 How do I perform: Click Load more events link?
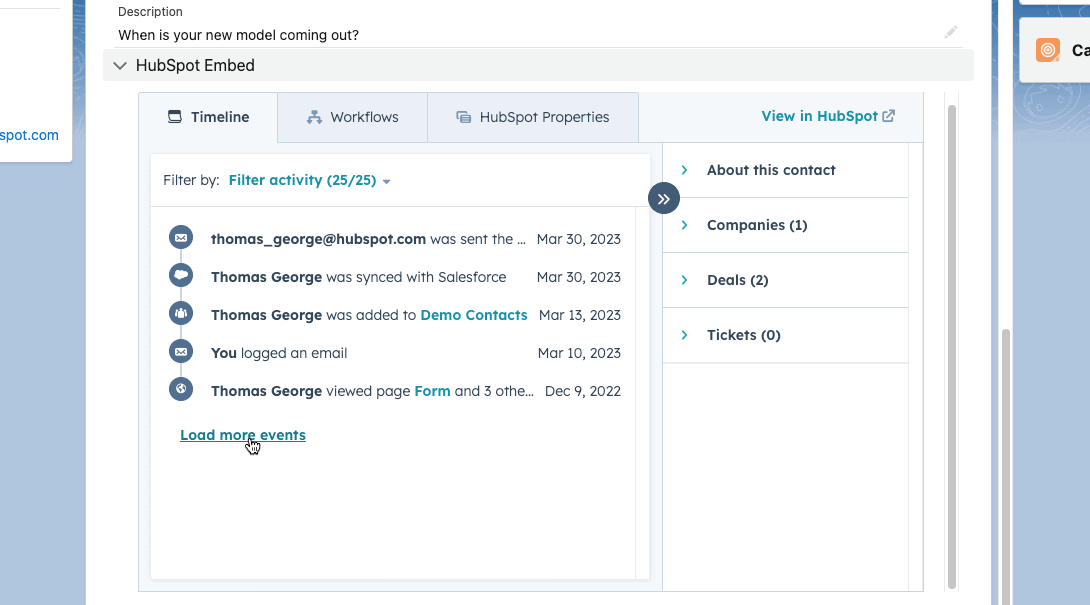(x=243, y=435)
